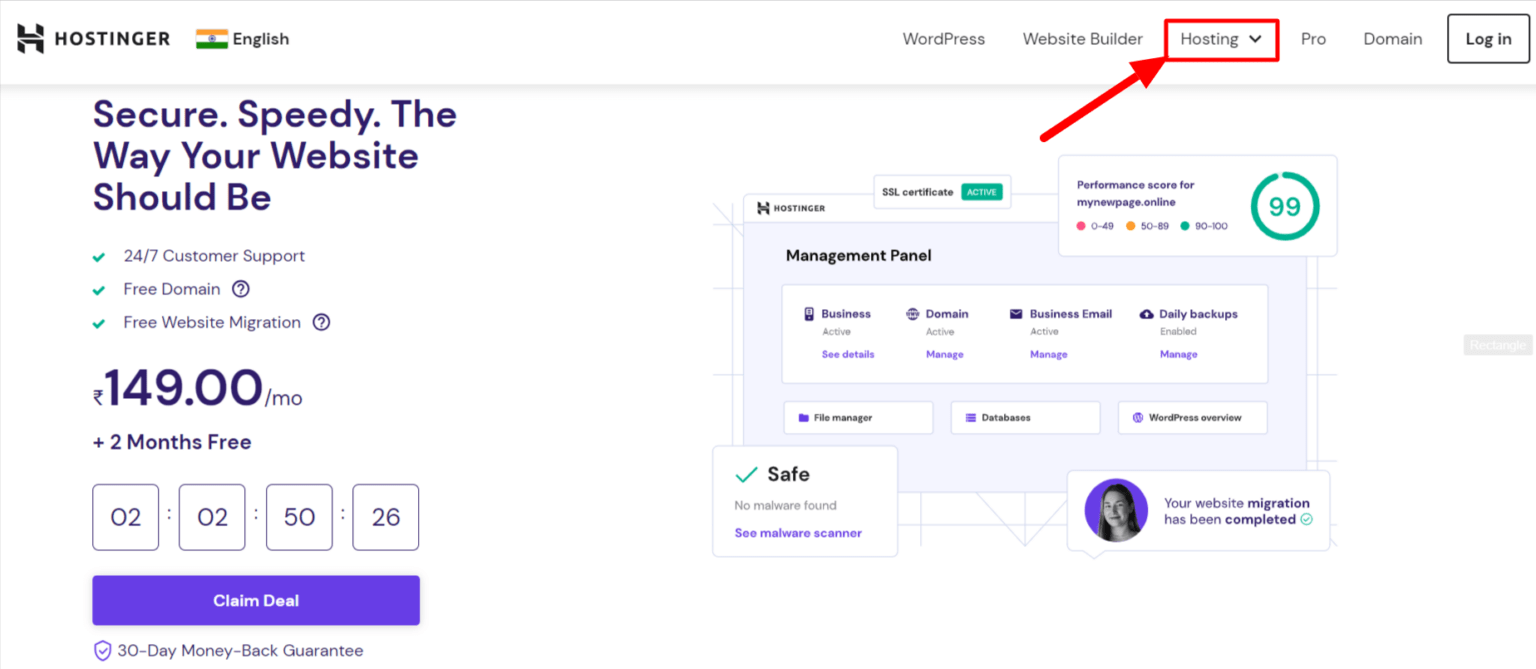
Task: Click the Hostinger logo
Action: [92, 38]
